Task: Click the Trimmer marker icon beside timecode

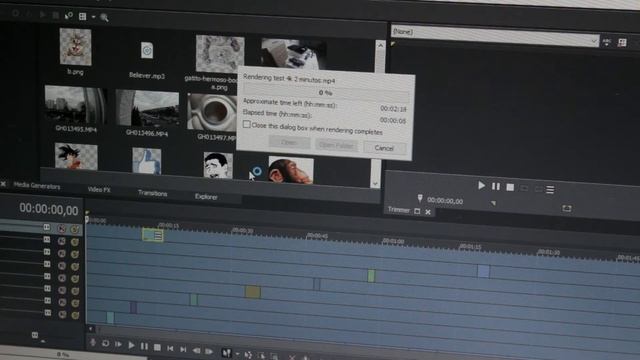Action: pyautogui.click(x=420, y=198)
